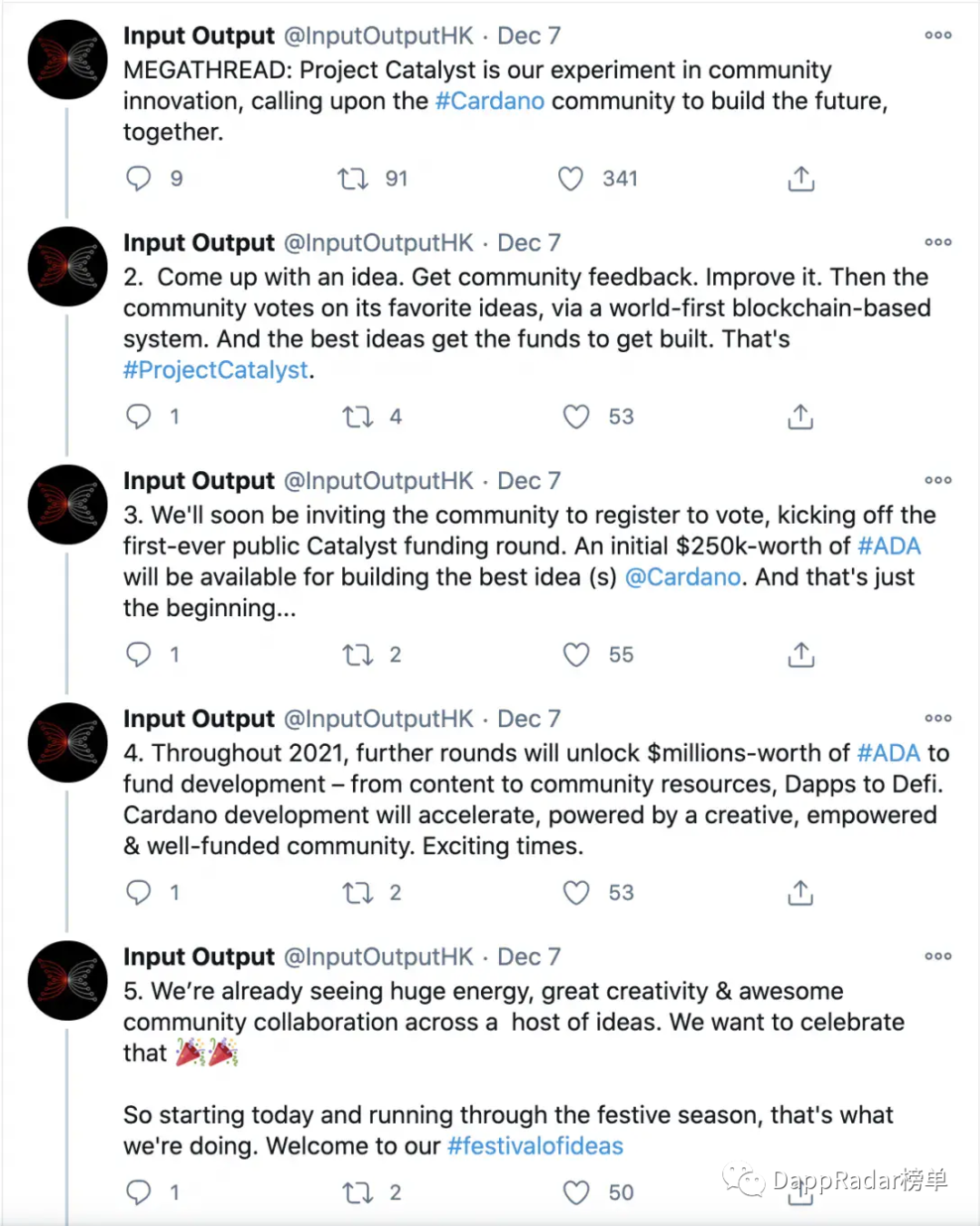Open the #festivalofideas hashtag
The height and width of the screenshot is (1226, 980).
pos(535,1146)
